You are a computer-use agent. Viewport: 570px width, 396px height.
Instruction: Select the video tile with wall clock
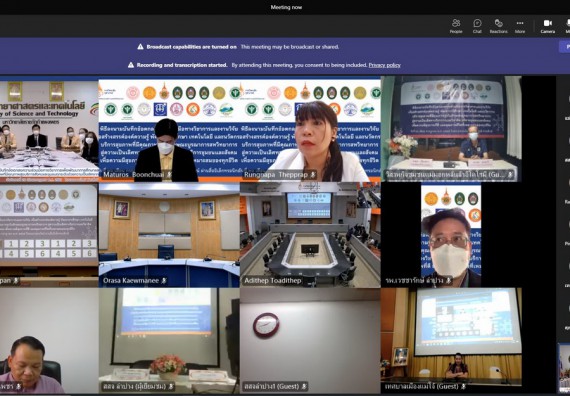pyautogui.click(x=310, y=340)
